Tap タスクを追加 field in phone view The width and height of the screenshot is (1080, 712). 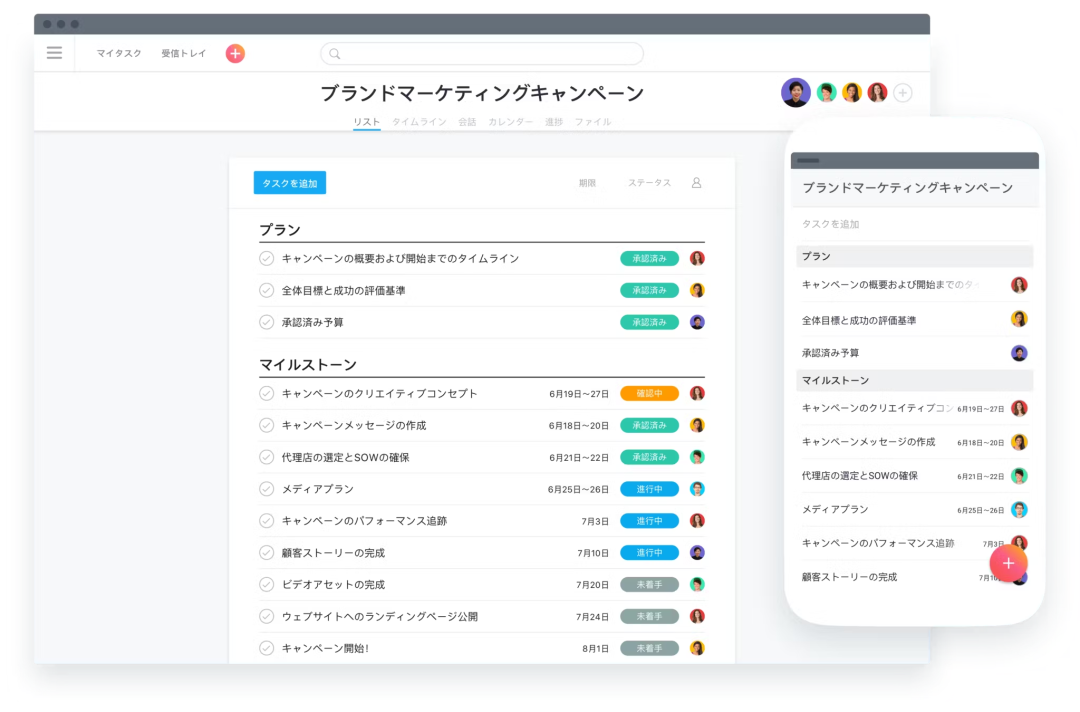click(914, 224)
